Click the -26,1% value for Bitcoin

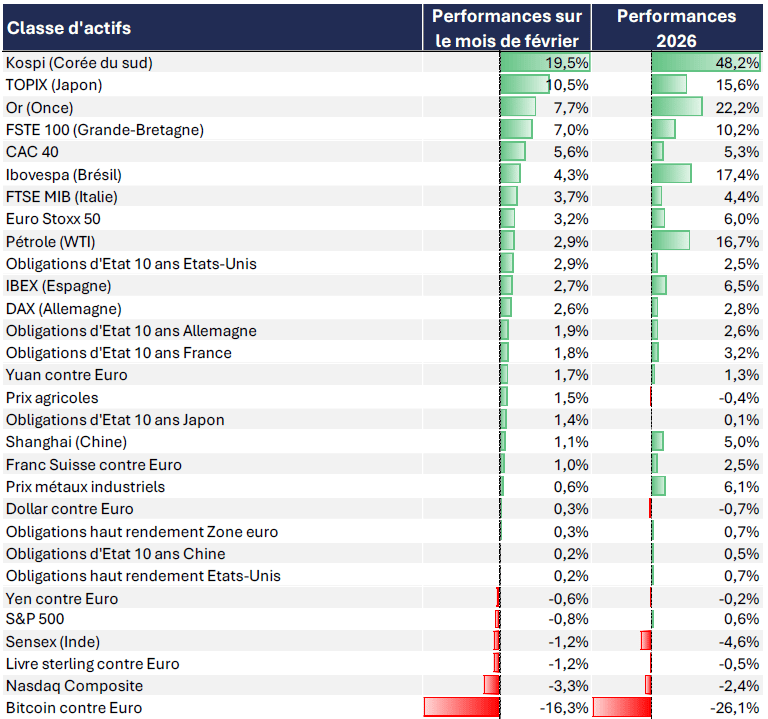click(735, 708)
